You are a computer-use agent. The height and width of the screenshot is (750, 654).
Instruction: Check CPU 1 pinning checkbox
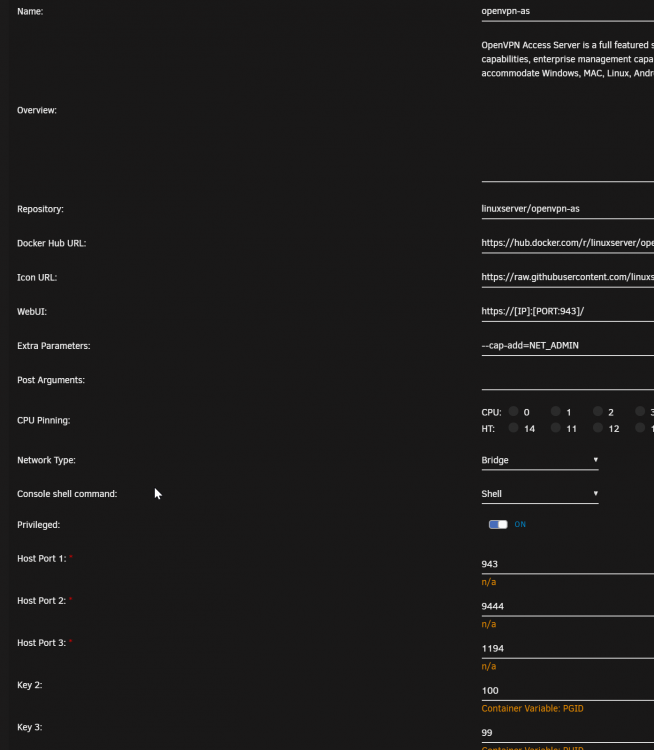click(555, 411)
